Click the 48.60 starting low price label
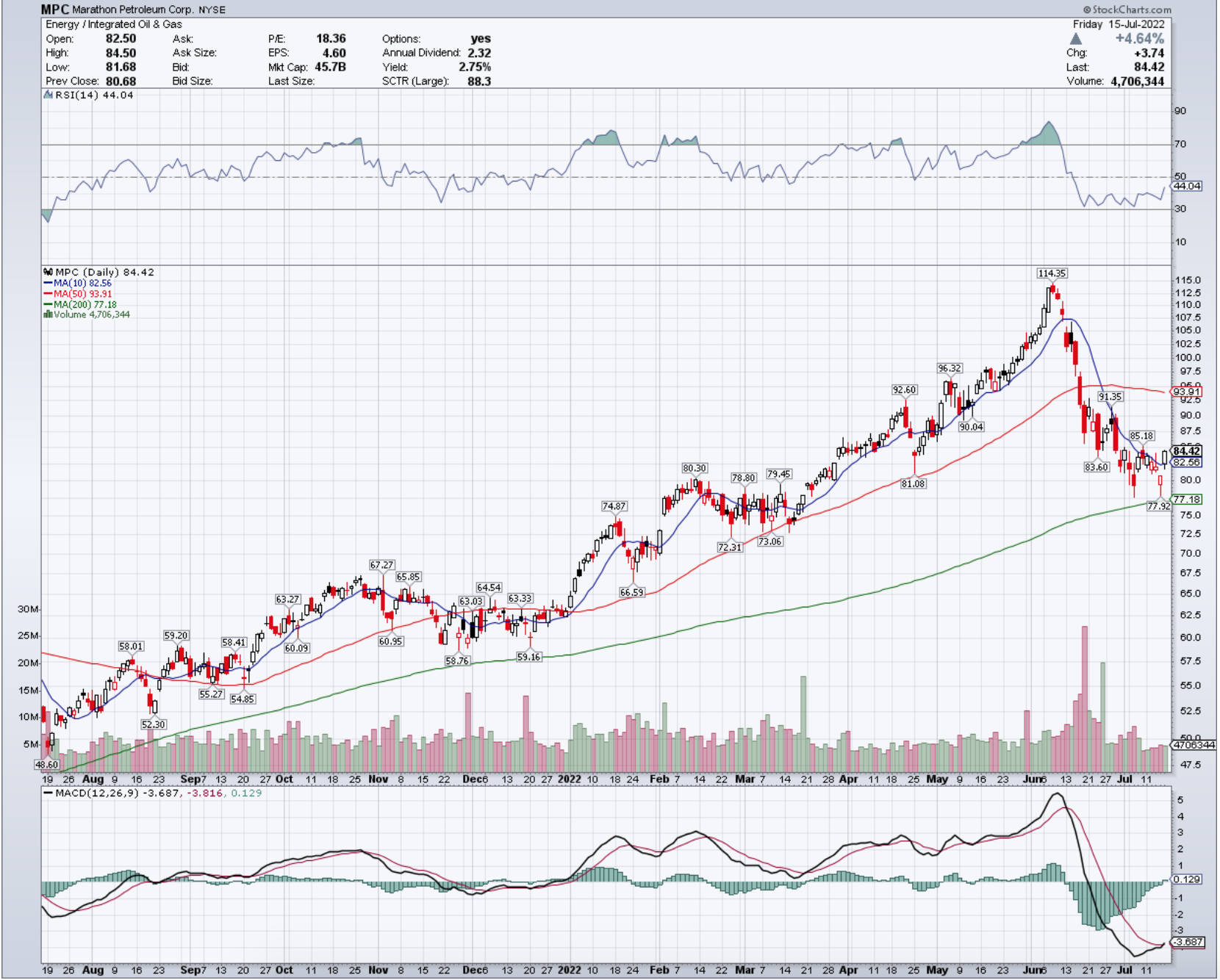The image size is (1220, 980). pos(46,765)
